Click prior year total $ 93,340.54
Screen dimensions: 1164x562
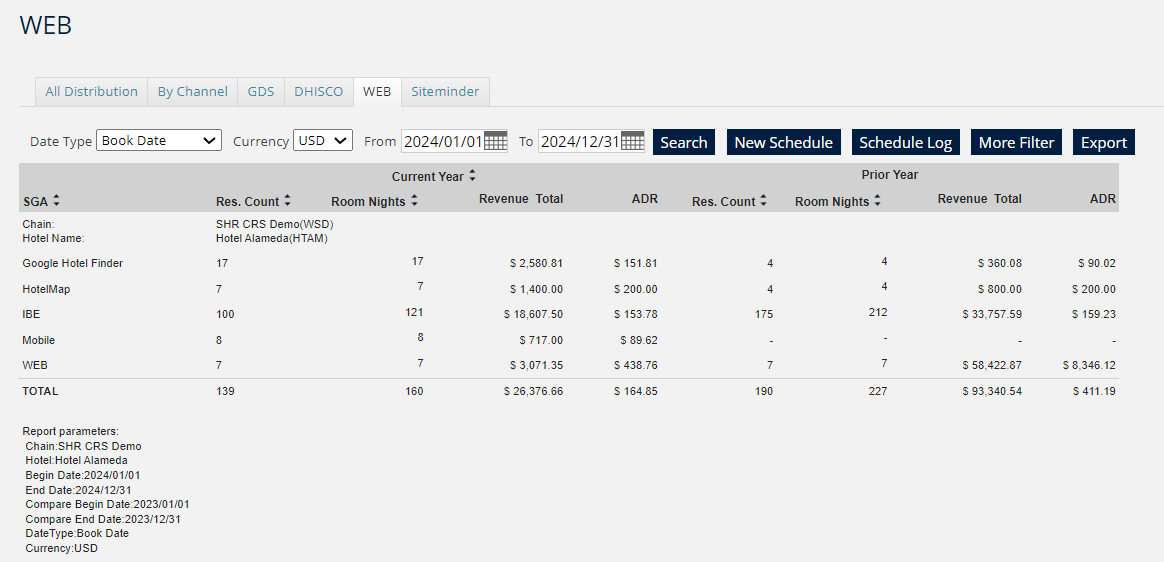pyautogui.click(x=992, y=391)
